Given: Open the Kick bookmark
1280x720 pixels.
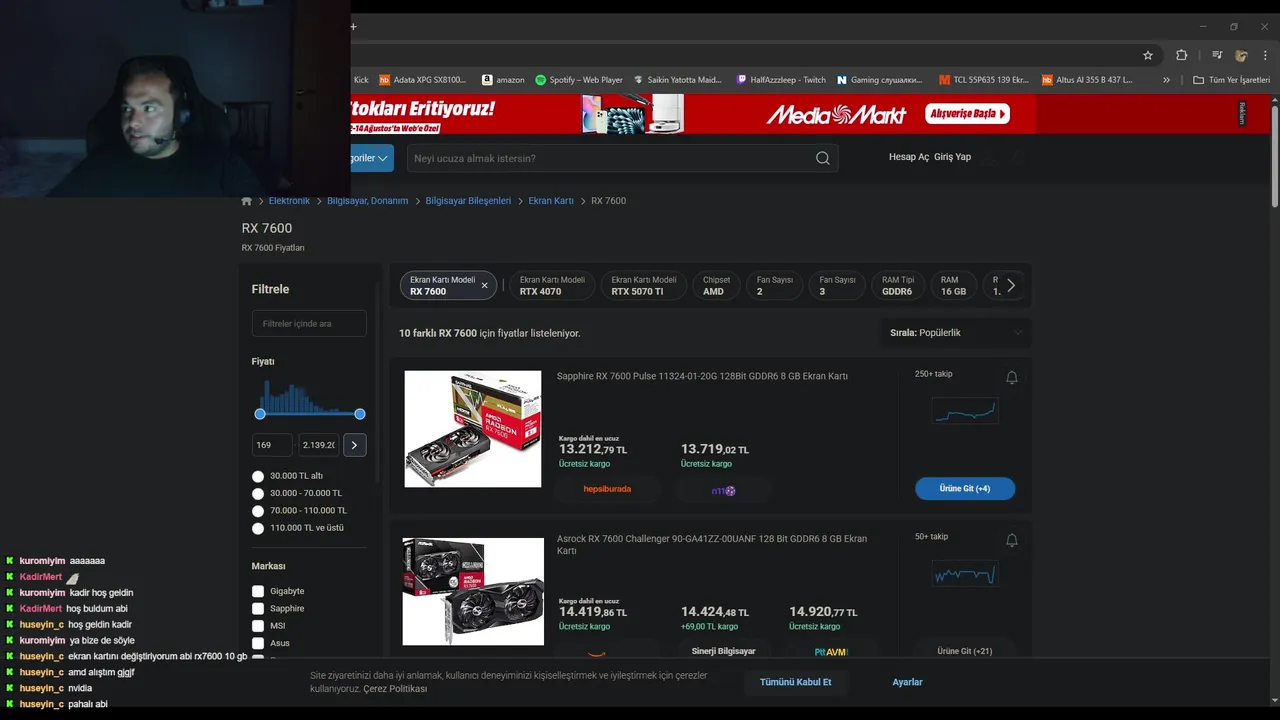Looking at the screenshot, I should pyautogui.click(x=361, y=80).
